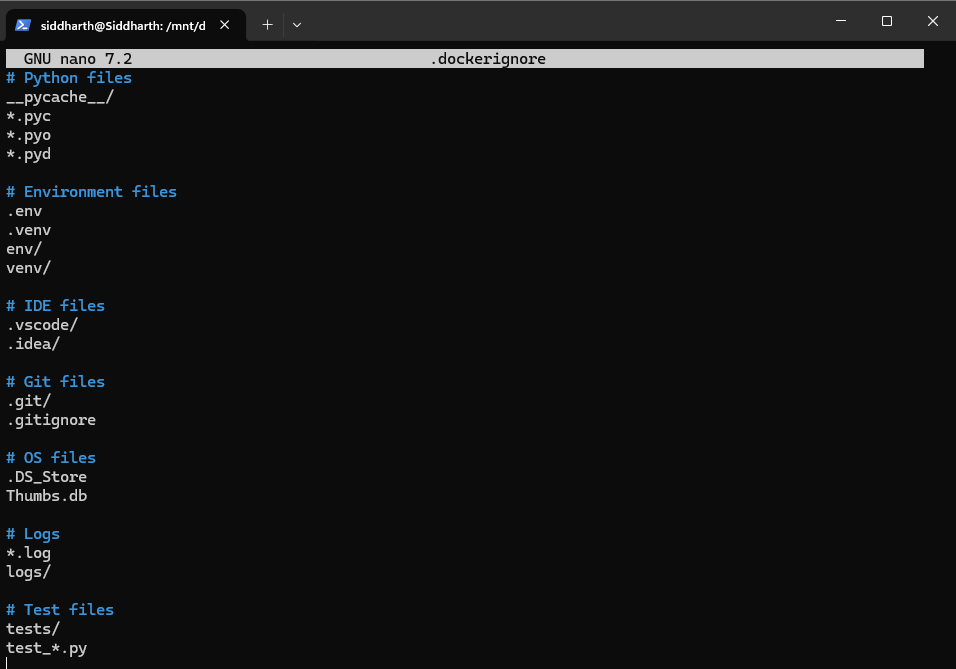Click the .gitignore entry line
This screenshot has width=956, height=669.
coord(51,420)
